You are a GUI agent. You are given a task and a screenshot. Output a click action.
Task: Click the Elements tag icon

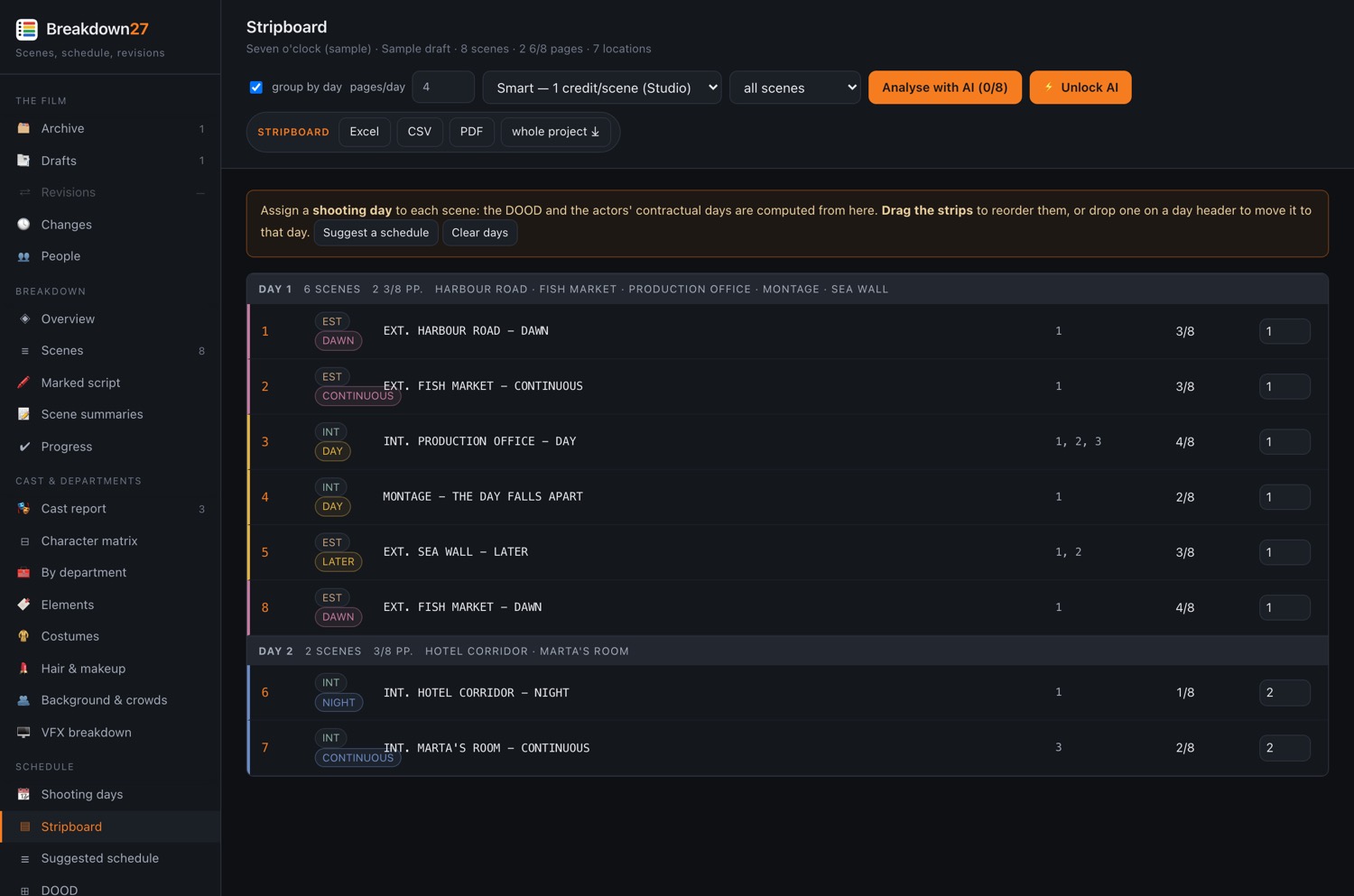(x=23, y=605)
